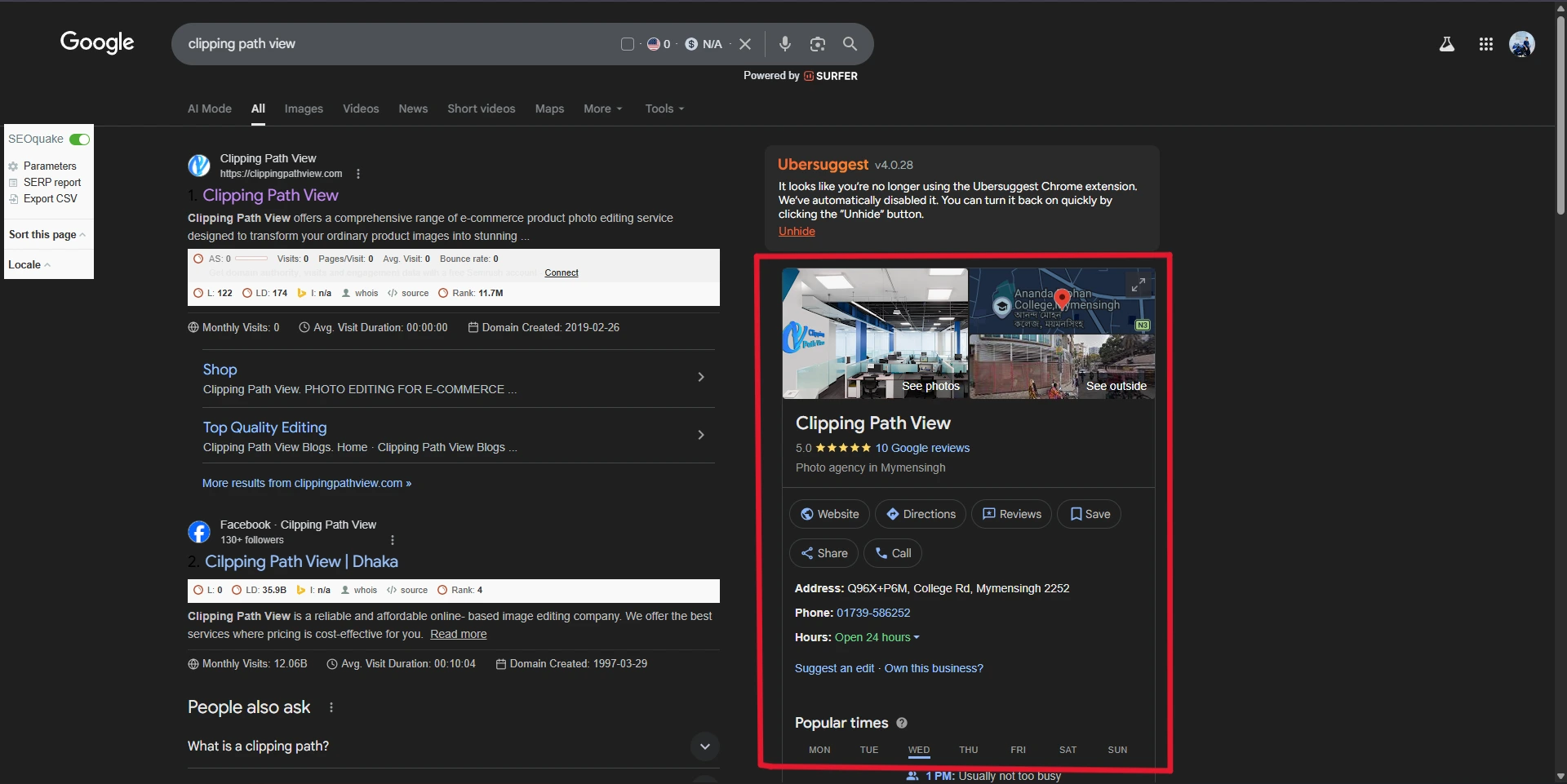Expand the map with fullscreen icon
1567x784 pixels.
coord(1138,285)
